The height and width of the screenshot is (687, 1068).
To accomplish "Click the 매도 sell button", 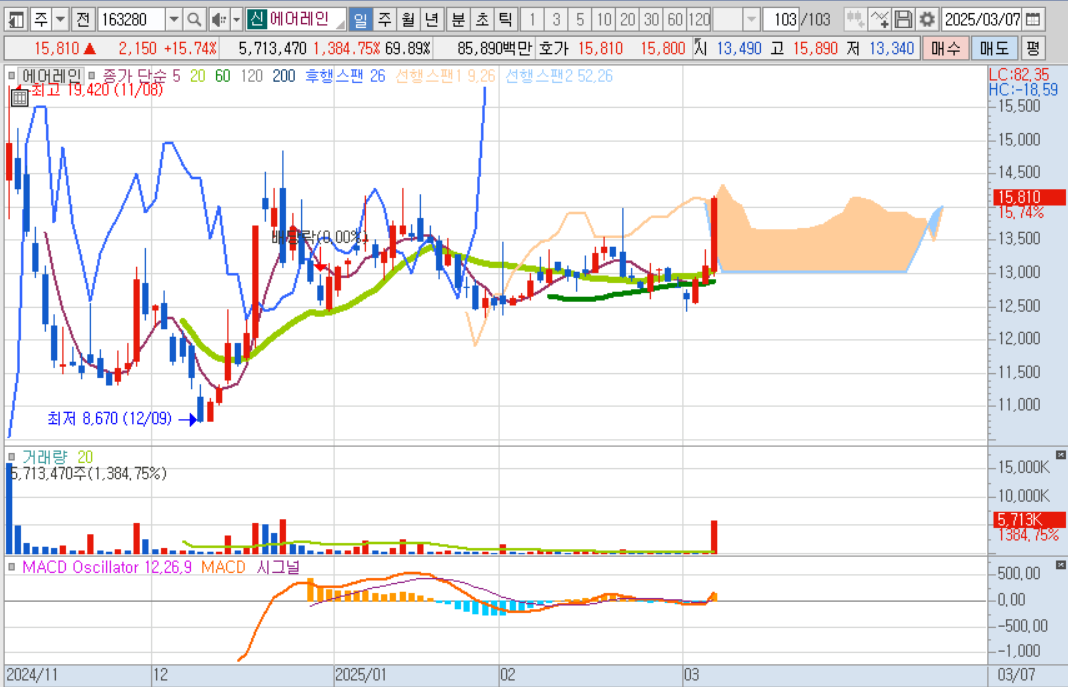I will pyautogui.click(x=994, y=48).
